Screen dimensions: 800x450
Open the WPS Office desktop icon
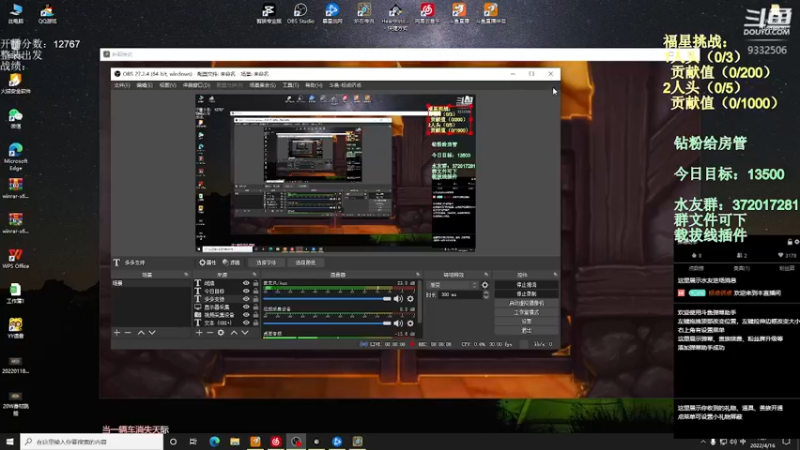point(15,259)
